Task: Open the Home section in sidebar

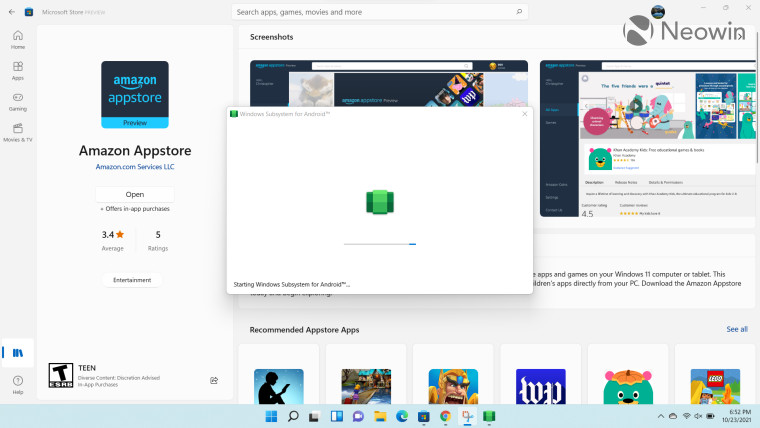Action: [x=18, y=40]
